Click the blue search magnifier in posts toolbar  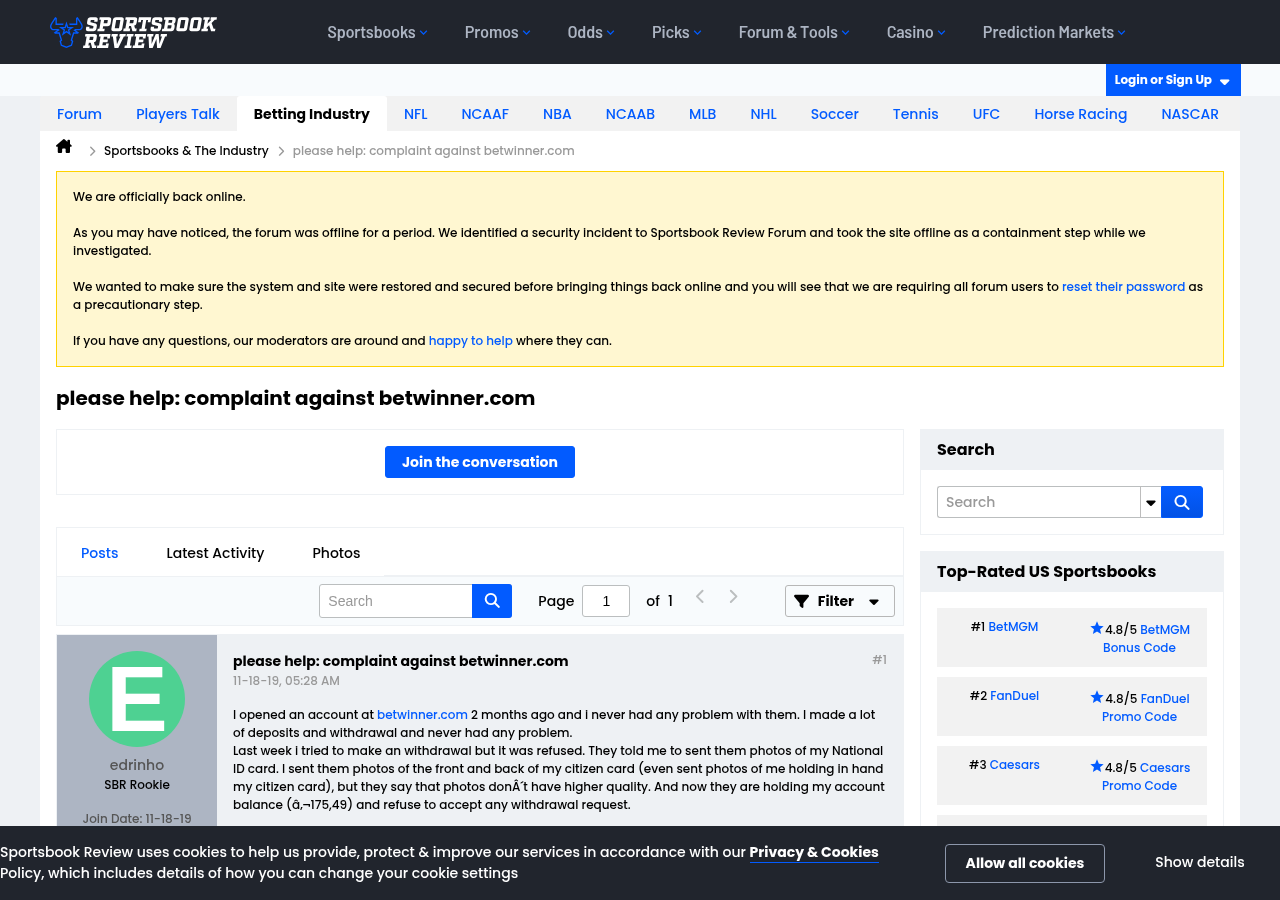492,601
